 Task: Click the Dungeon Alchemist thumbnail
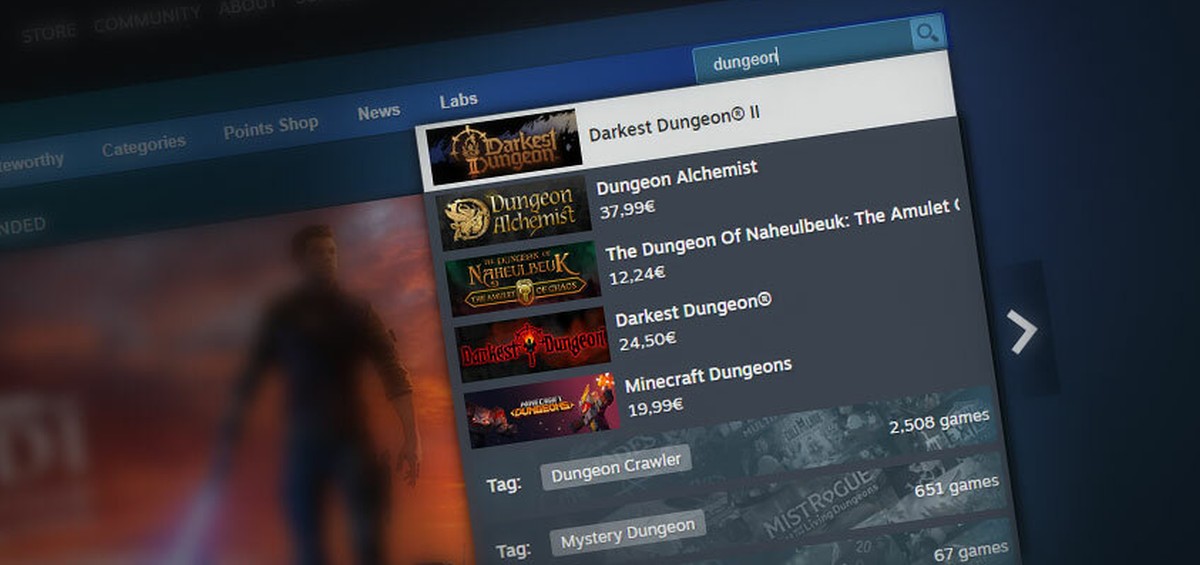click(514, 212)
